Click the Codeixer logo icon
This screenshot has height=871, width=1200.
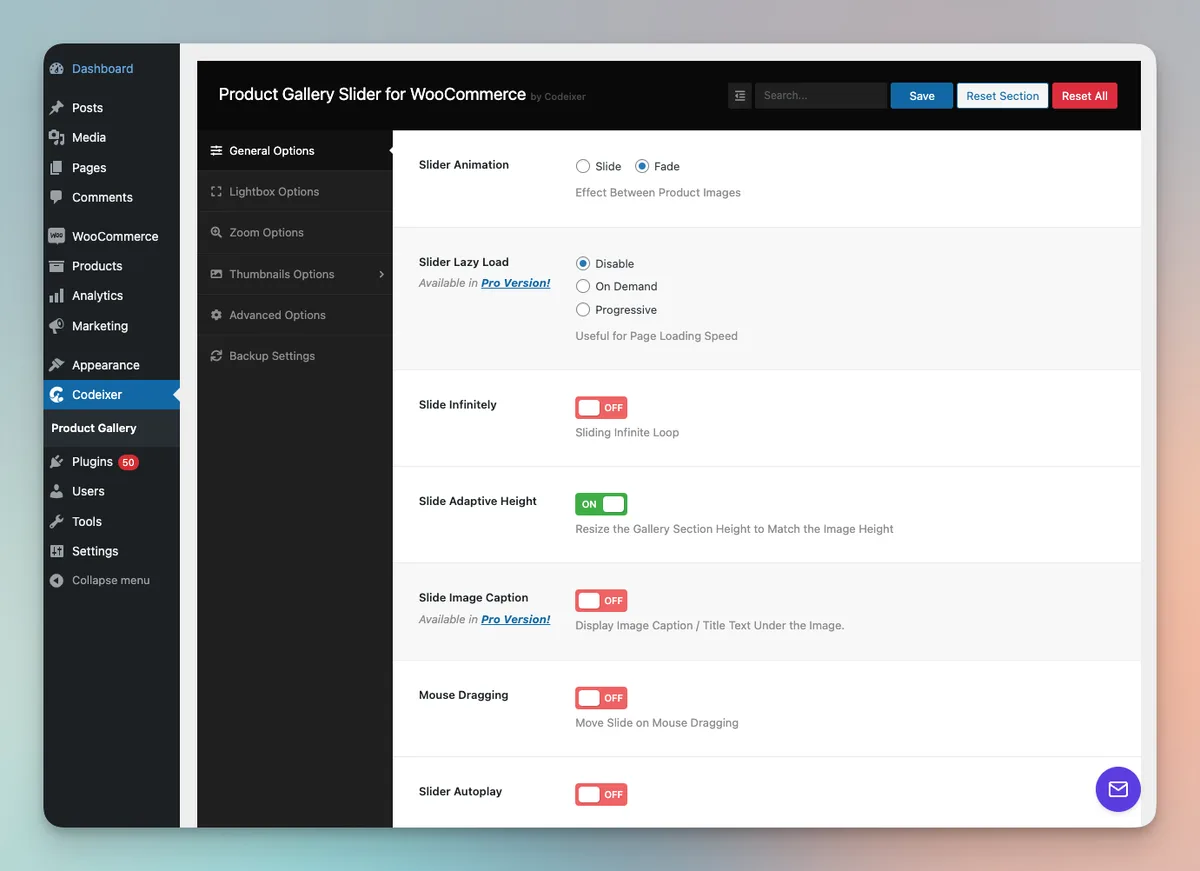point(57,395)
